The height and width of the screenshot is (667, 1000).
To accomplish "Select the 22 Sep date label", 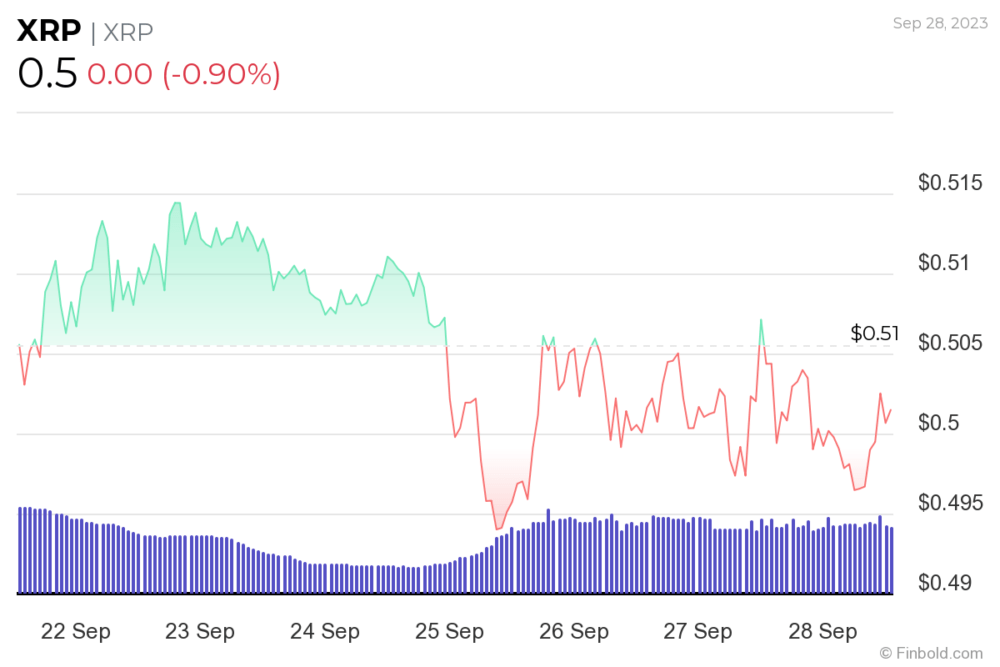I will pos(75,631).
